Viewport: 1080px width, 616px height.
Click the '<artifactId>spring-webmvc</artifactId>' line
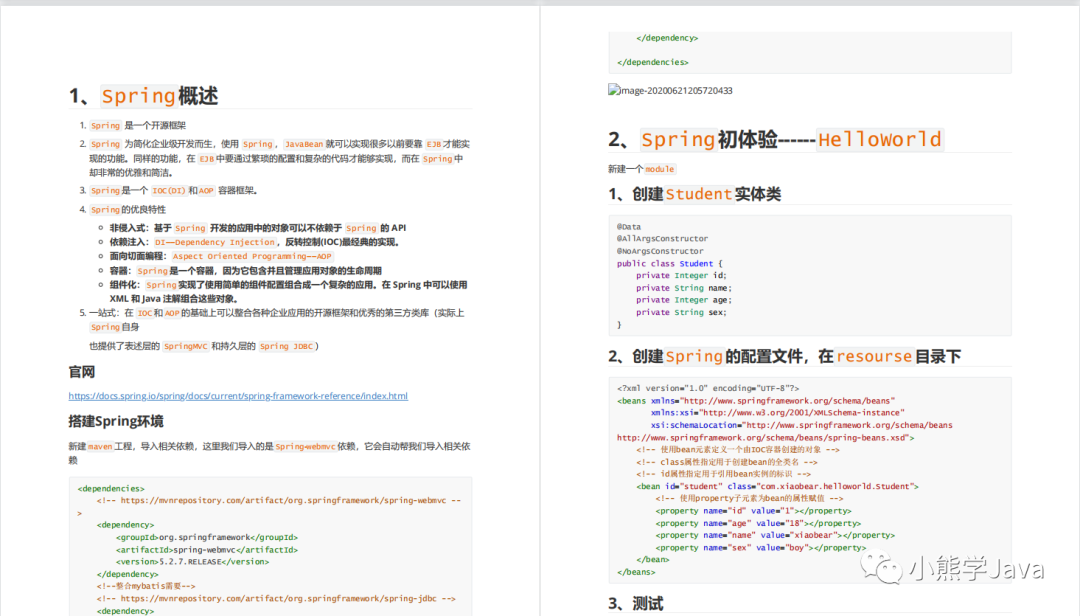(x=207, y=549)
